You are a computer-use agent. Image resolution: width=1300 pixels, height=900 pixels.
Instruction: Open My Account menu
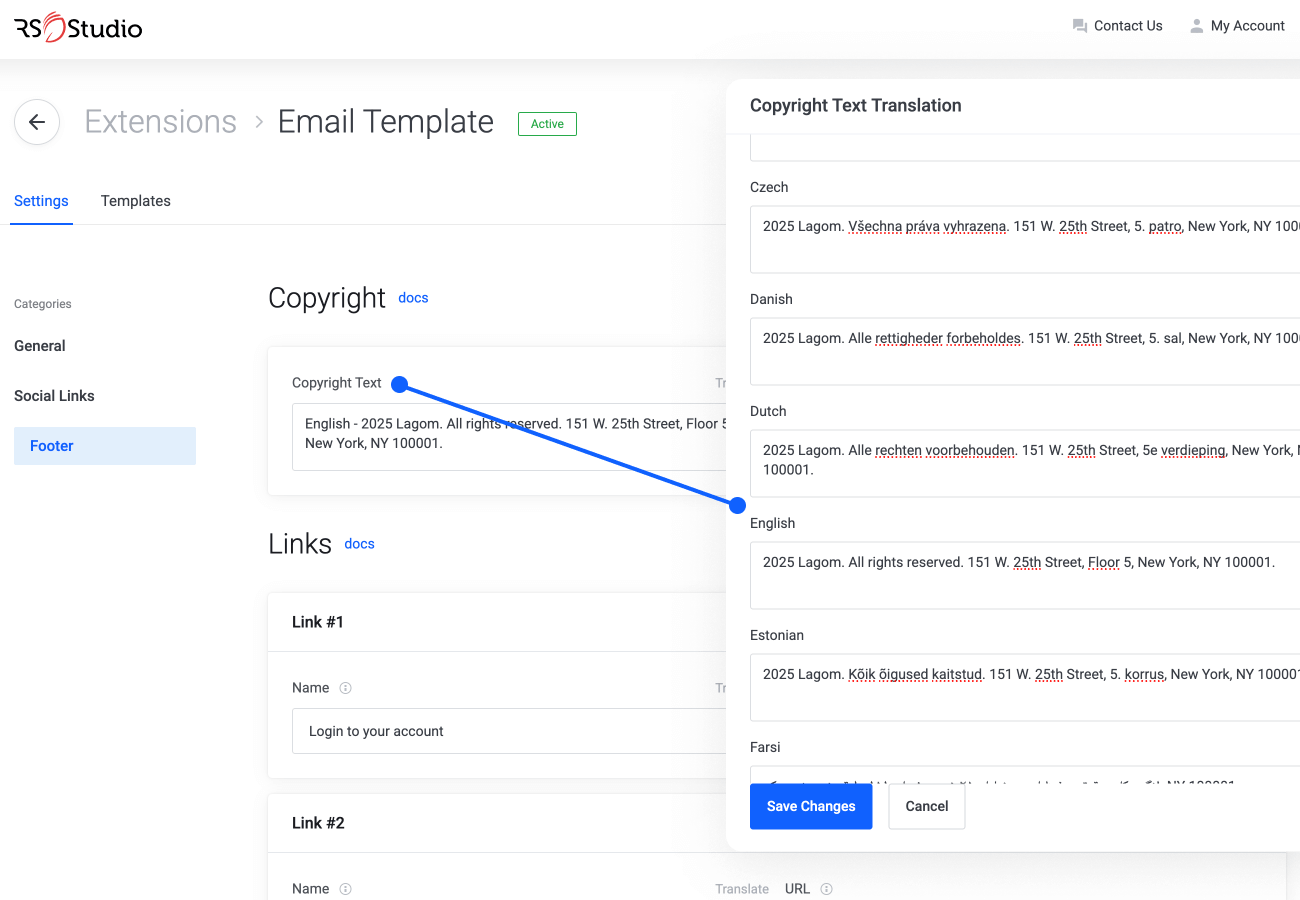[x=1236, y=26]
